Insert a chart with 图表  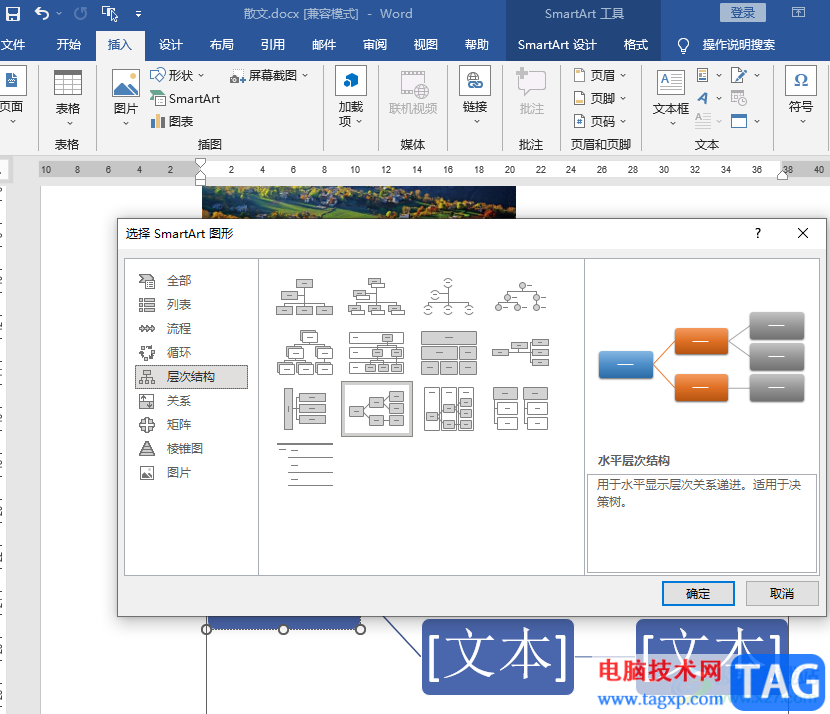click(x=172, y=122)
